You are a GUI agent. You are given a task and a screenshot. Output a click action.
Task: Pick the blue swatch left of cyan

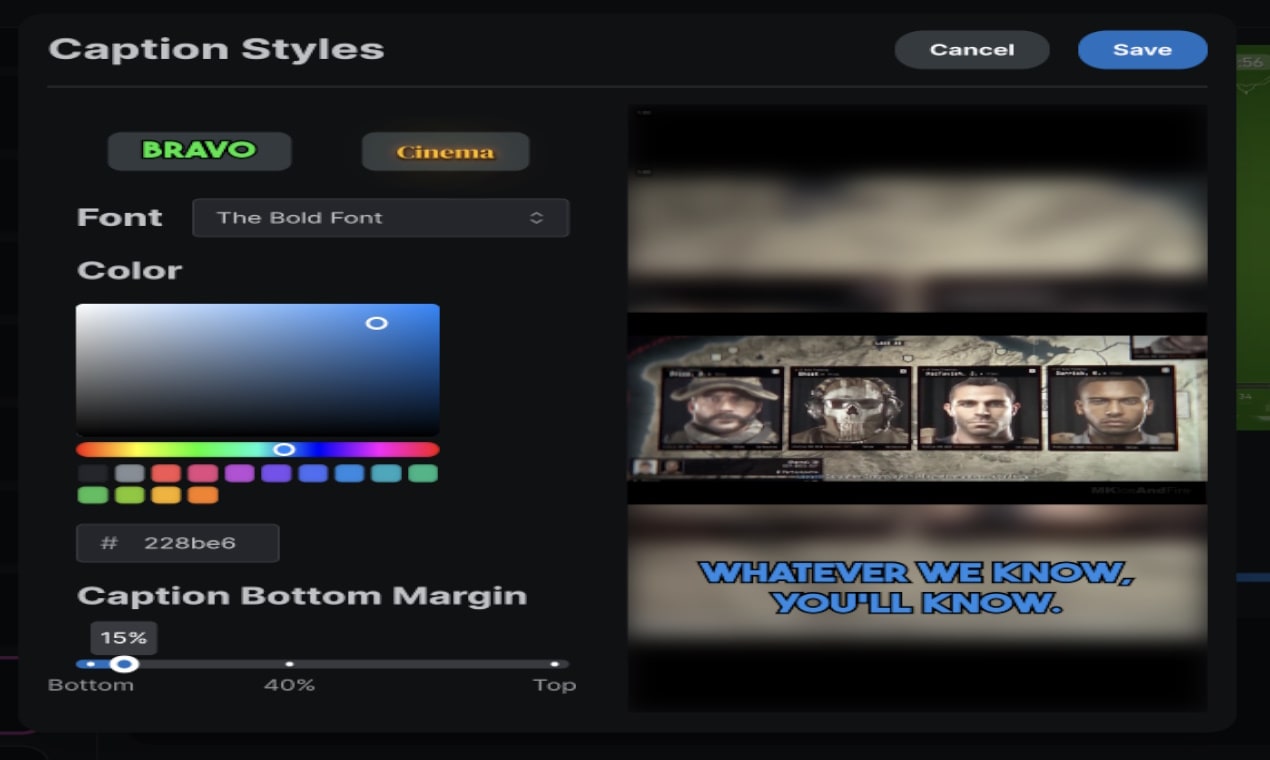click(350, 474)
